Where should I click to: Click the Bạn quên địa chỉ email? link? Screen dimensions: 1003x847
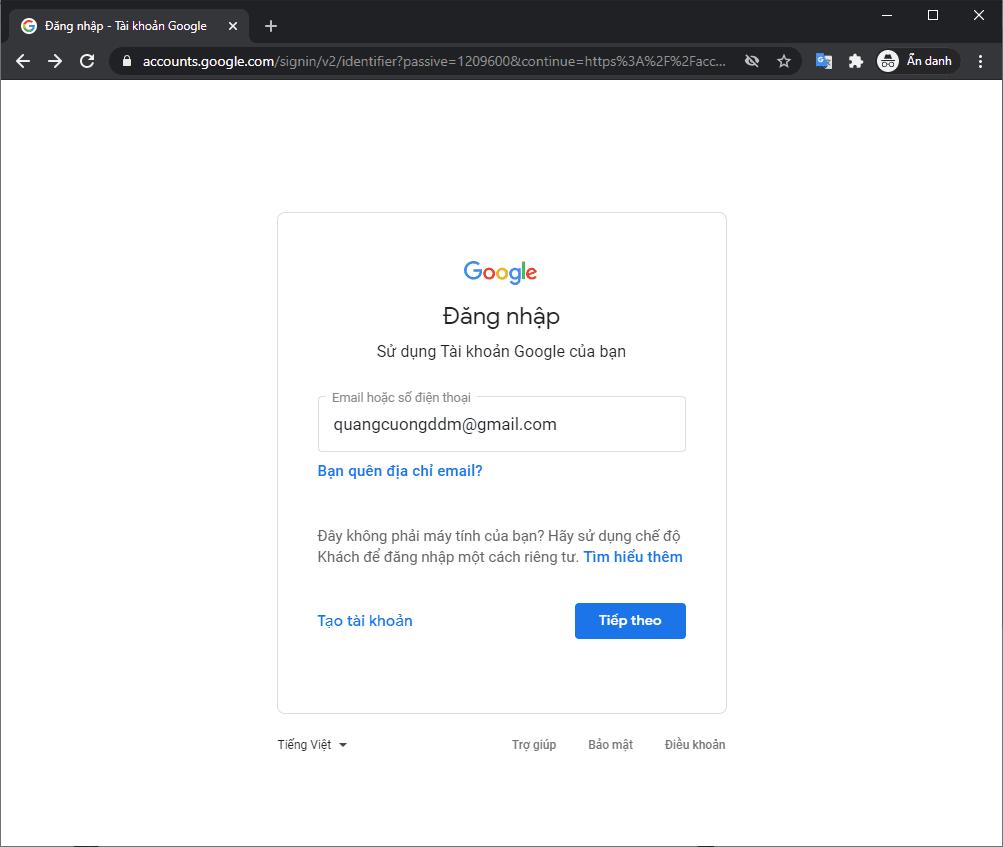pos(400,471)
